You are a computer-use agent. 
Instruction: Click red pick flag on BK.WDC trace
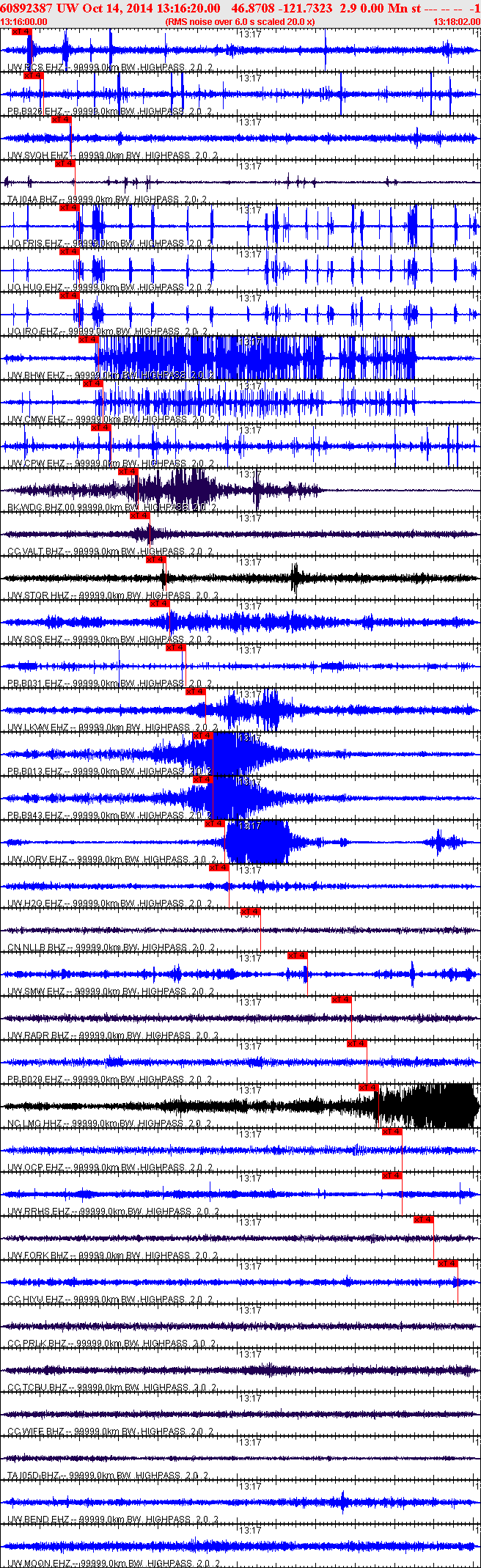tap(128, 472)
